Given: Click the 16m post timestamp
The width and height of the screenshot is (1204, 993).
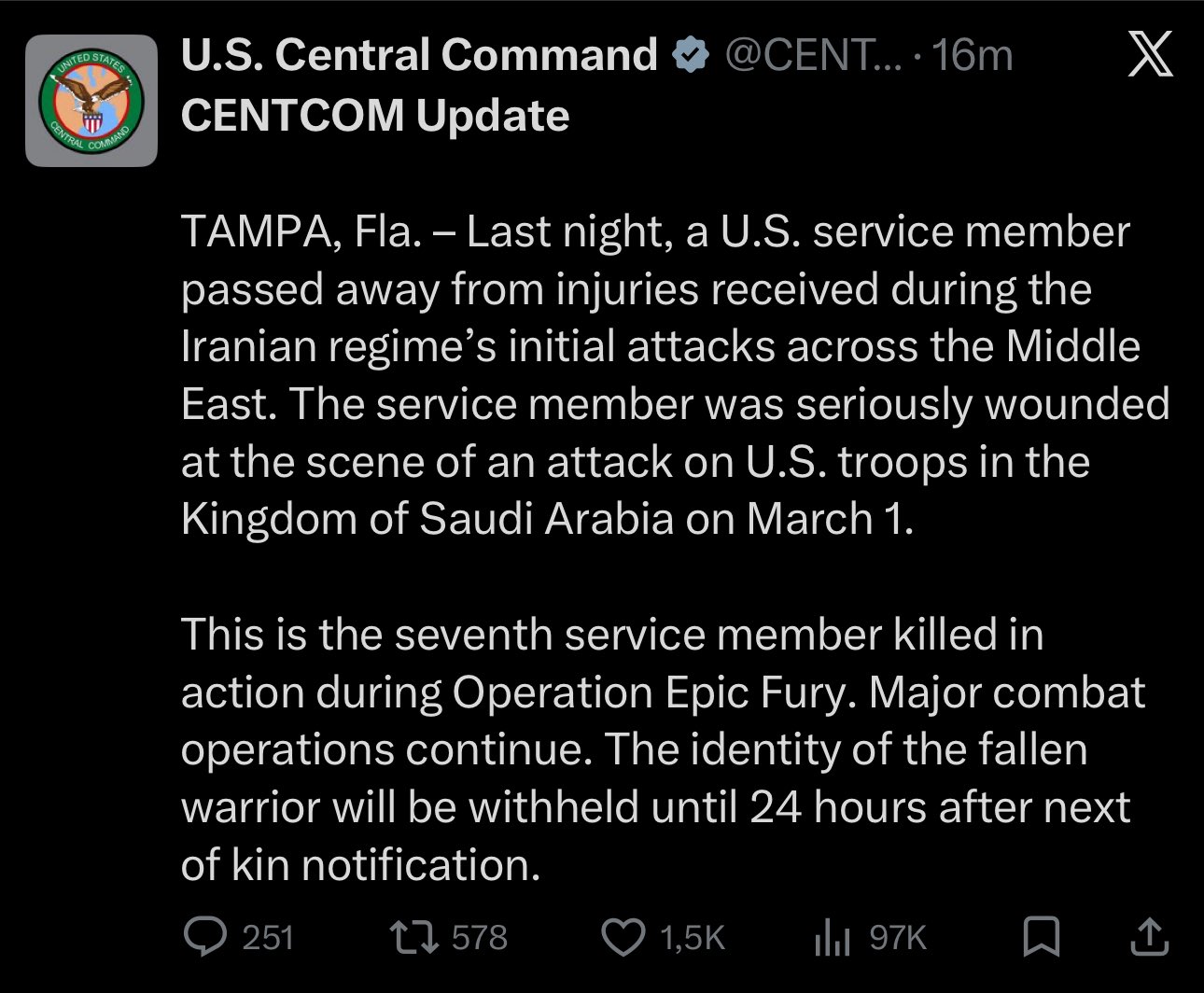Looking at the screenshot, I should [972, 56].
